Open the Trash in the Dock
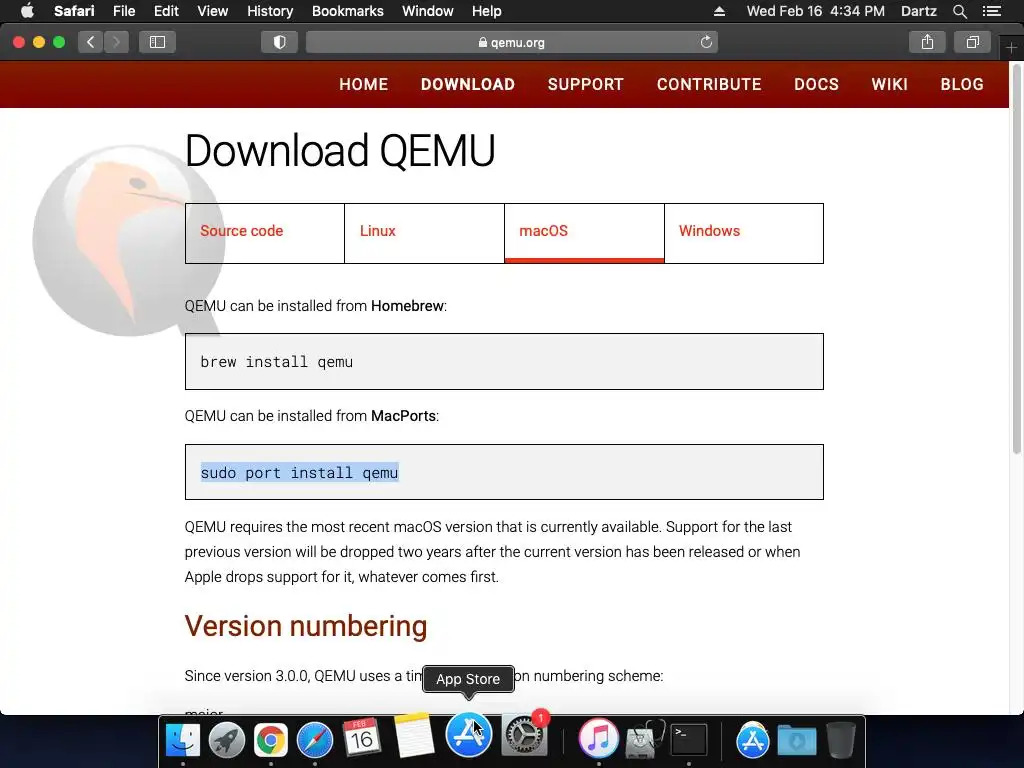The width and height of the screenshot is (1024, 768). coord(841,739)
